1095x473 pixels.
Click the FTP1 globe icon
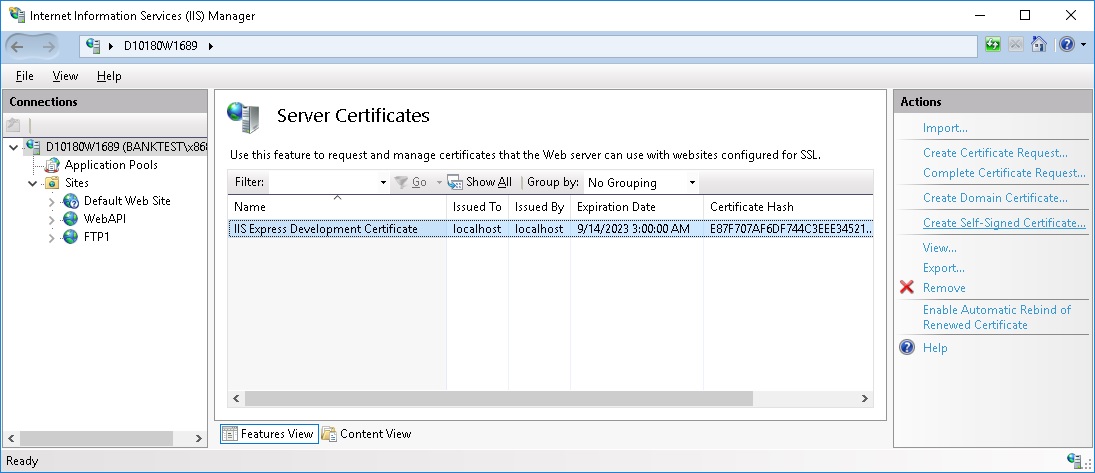point(71,237)
